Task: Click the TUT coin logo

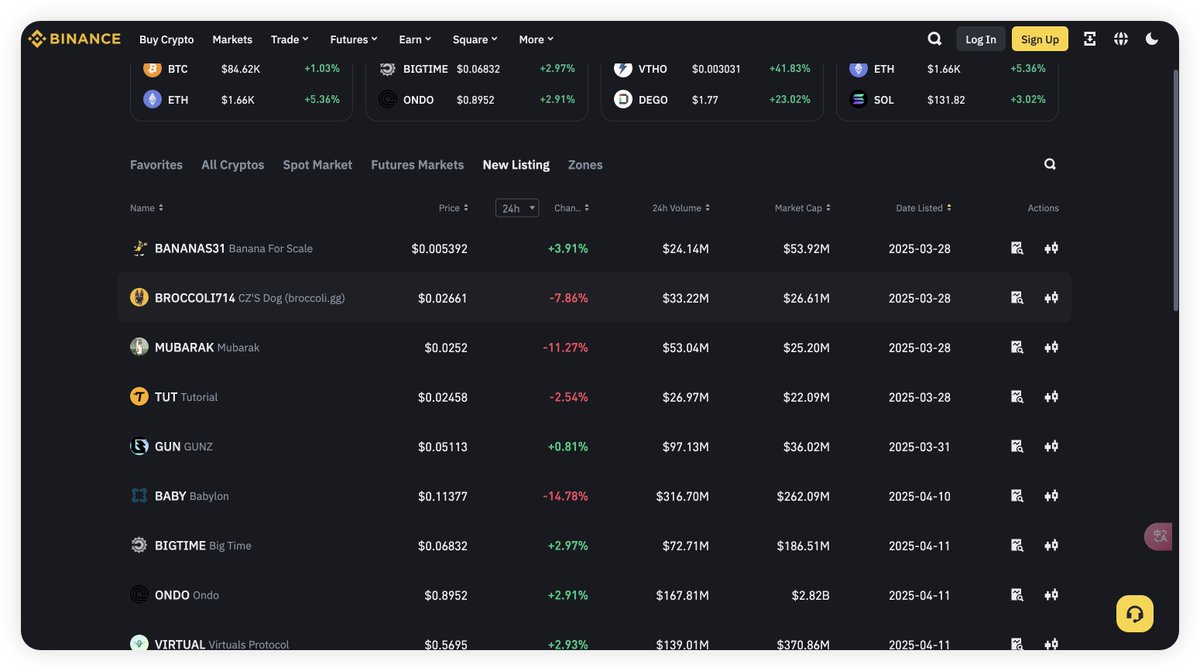Action: (x=139, y=397)
